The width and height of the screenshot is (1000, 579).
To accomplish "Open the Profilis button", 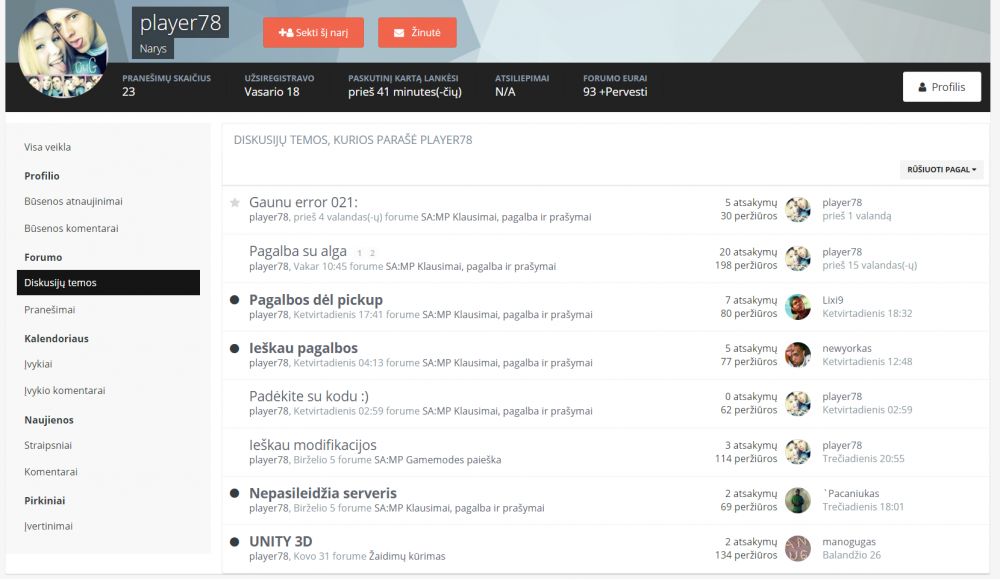I will point(941,87).
